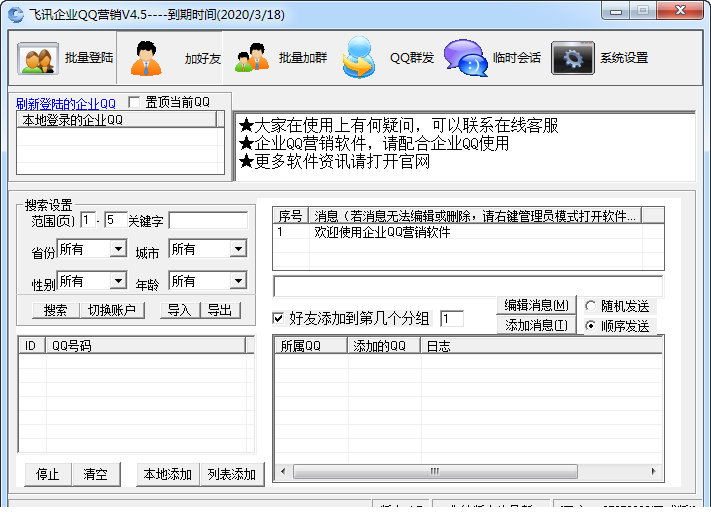
Task: Click the QQ号码 column header
Action: click(145, 345)
